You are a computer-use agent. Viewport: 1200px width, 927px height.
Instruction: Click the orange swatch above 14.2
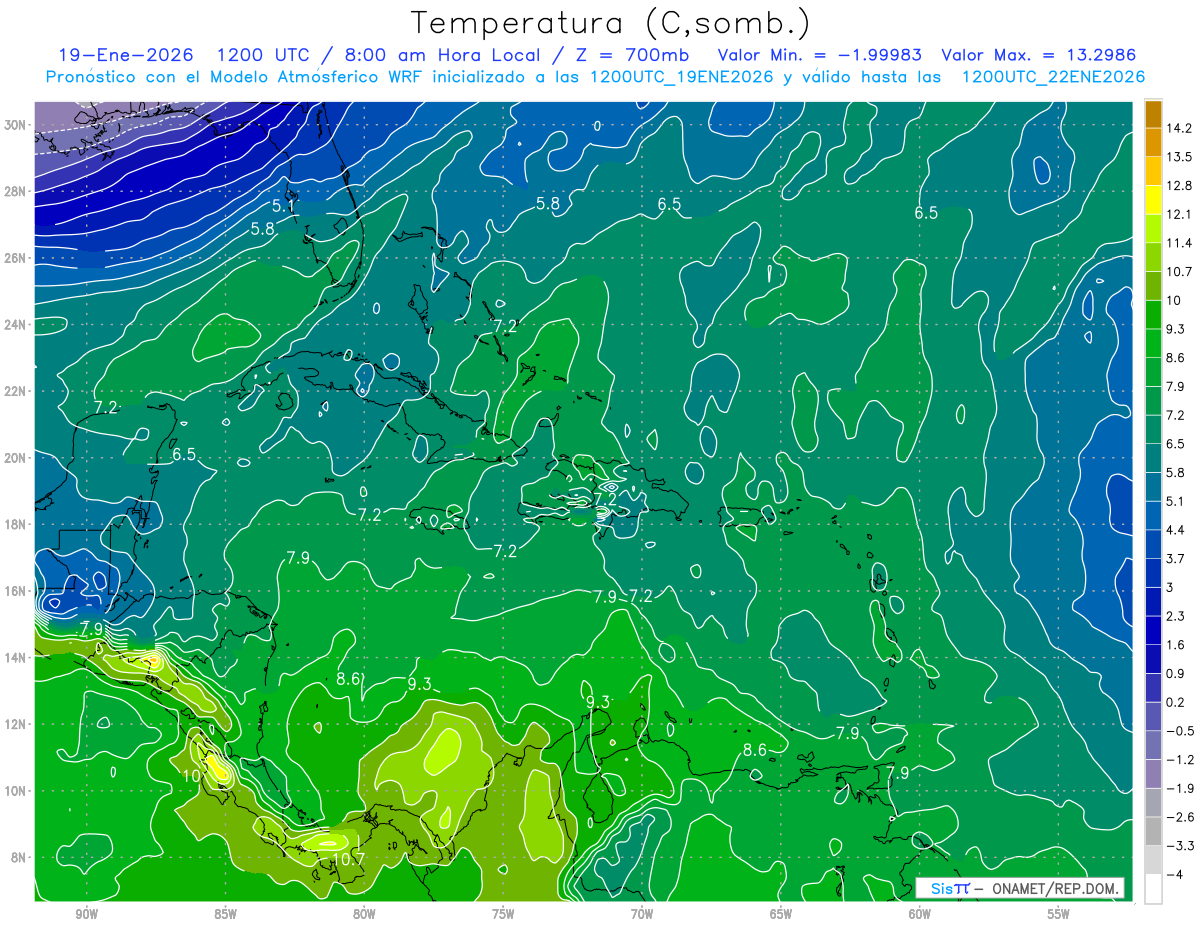(x=1153, y=114)
